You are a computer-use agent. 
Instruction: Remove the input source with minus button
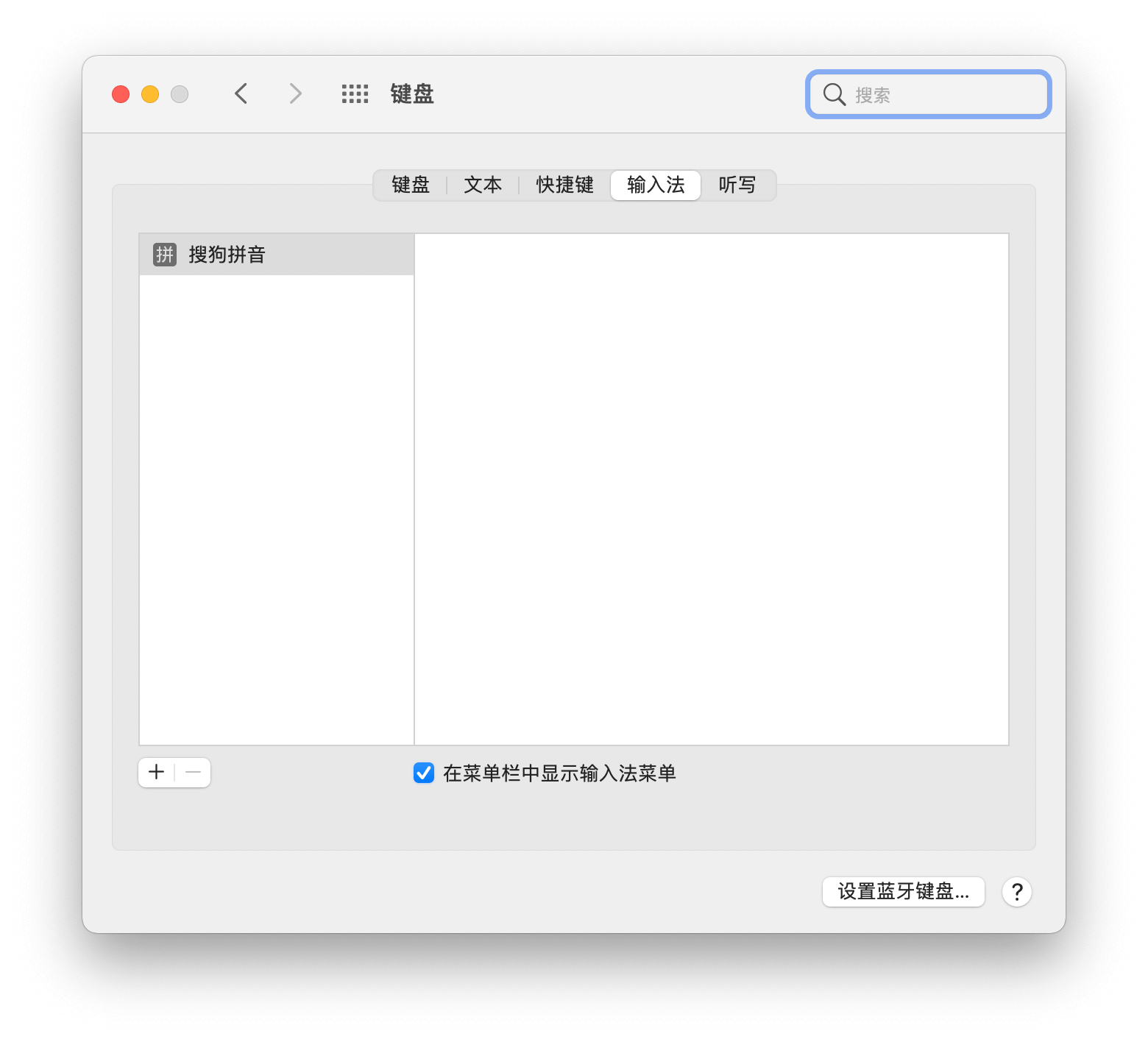[193, 772]
